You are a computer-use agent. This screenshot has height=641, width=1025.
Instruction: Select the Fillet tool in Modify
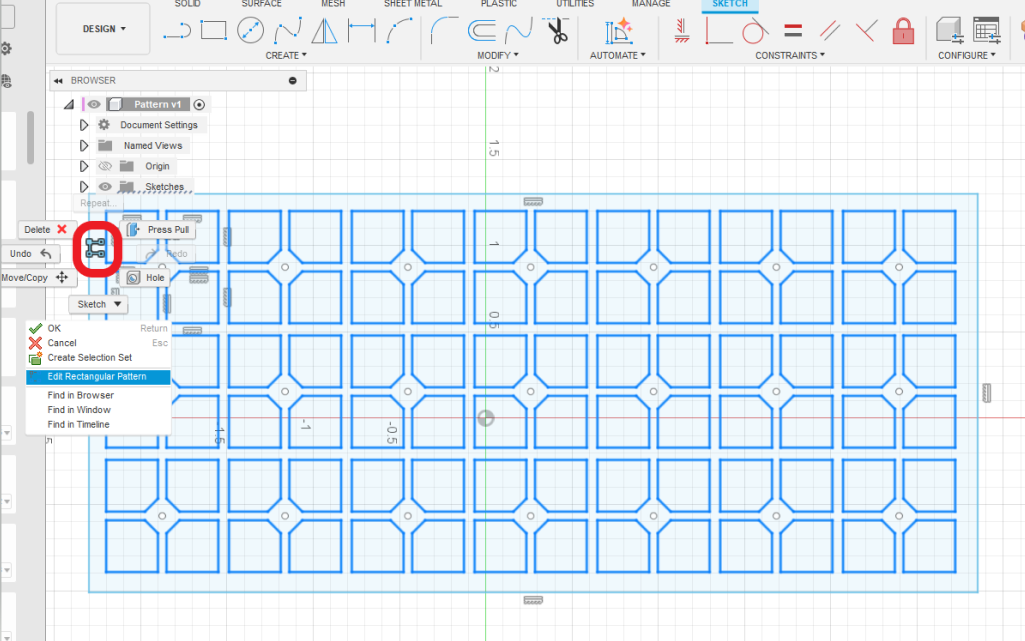tap(445, 30)
